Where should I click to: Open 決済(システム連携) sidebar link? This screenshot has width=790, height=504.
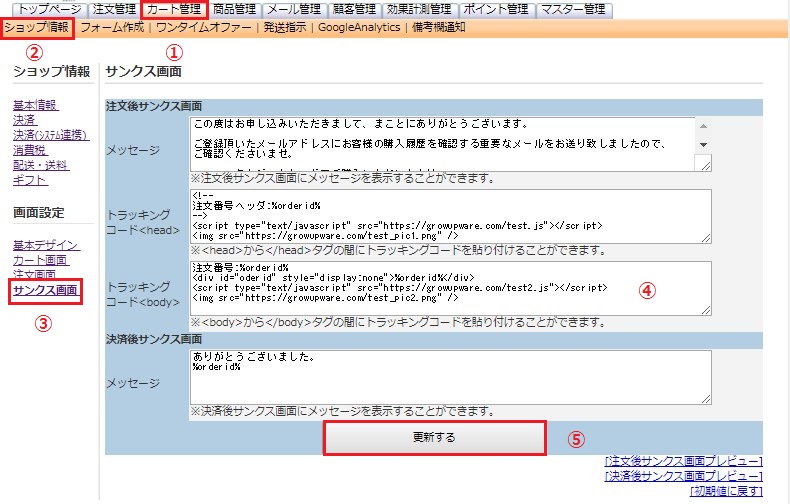click(51, 135)
